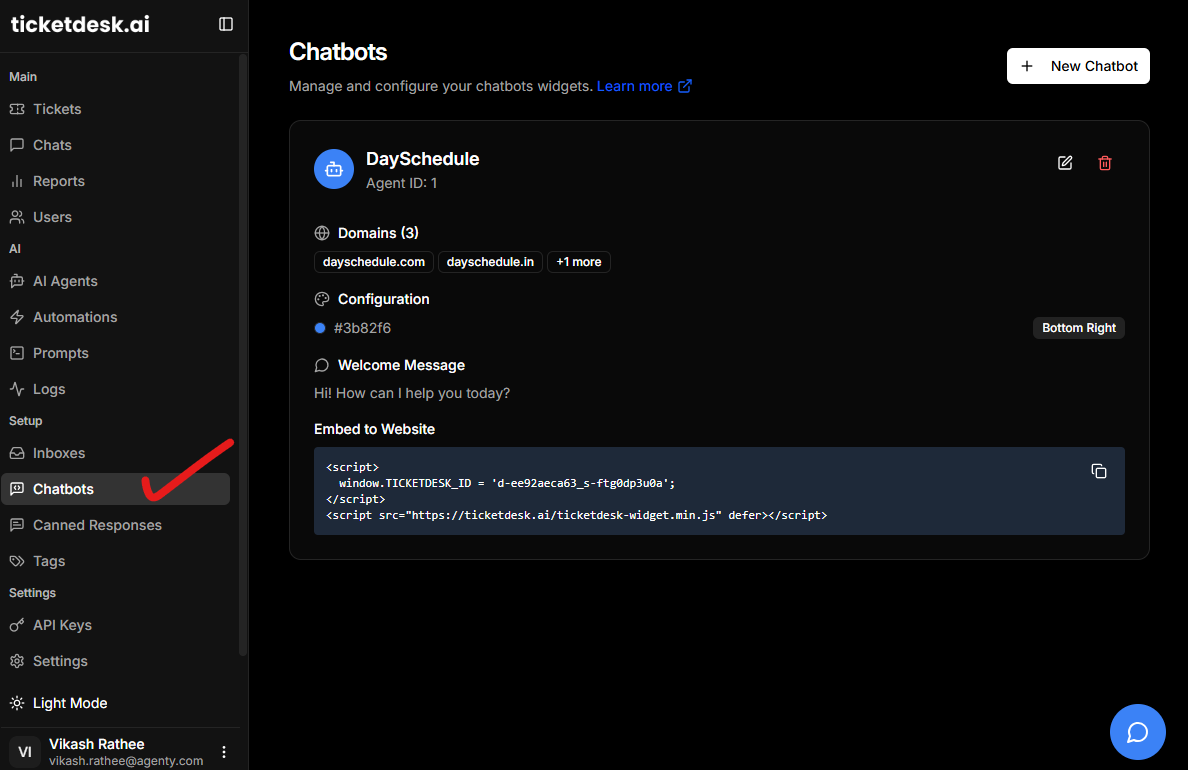Open Tickets from the sidebar
This screenshot has height=770, width=1188.
tap(57, 109)
